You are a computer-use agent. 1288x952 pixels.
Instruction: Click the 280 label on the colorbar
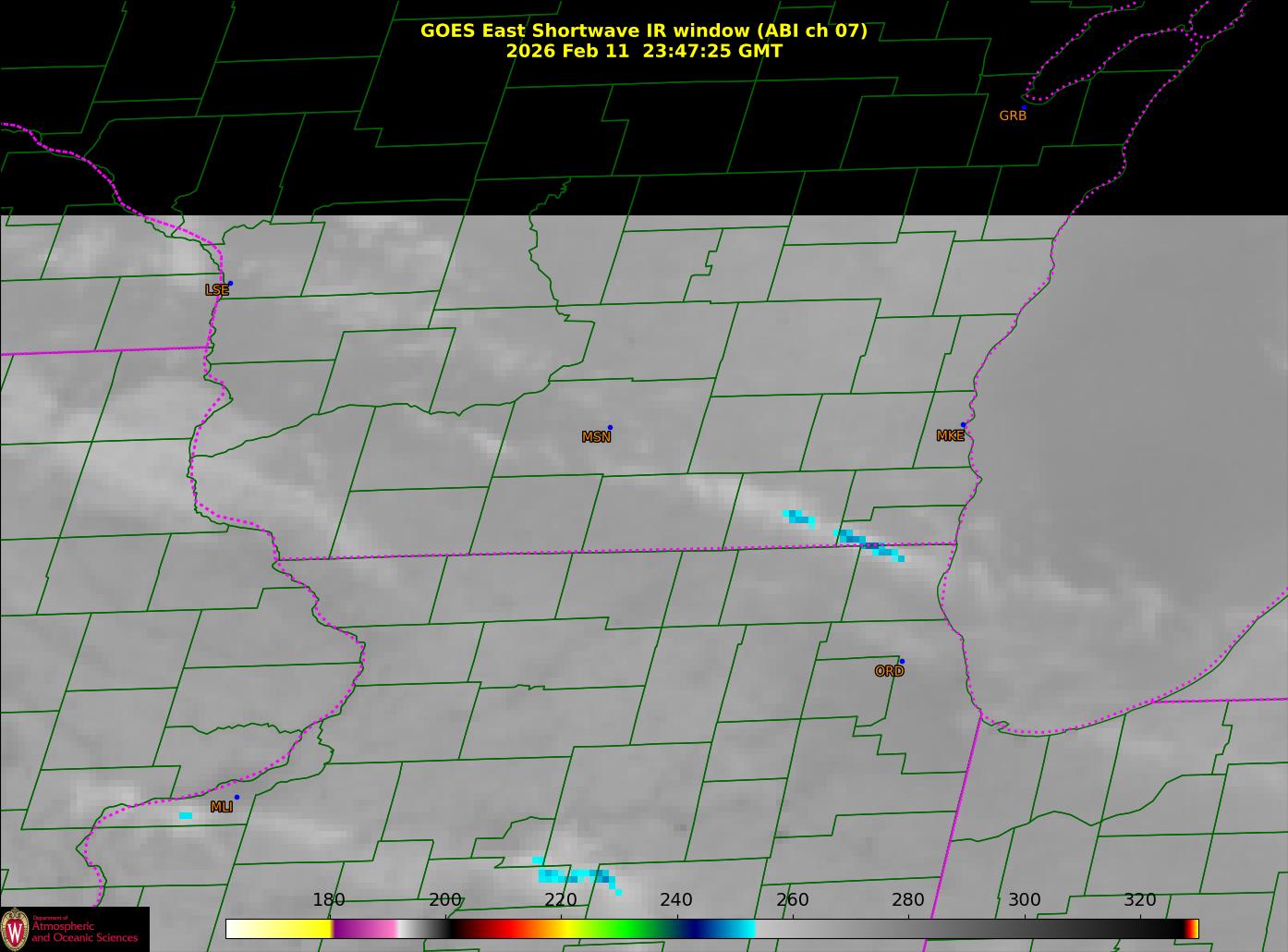pos(908,900)
